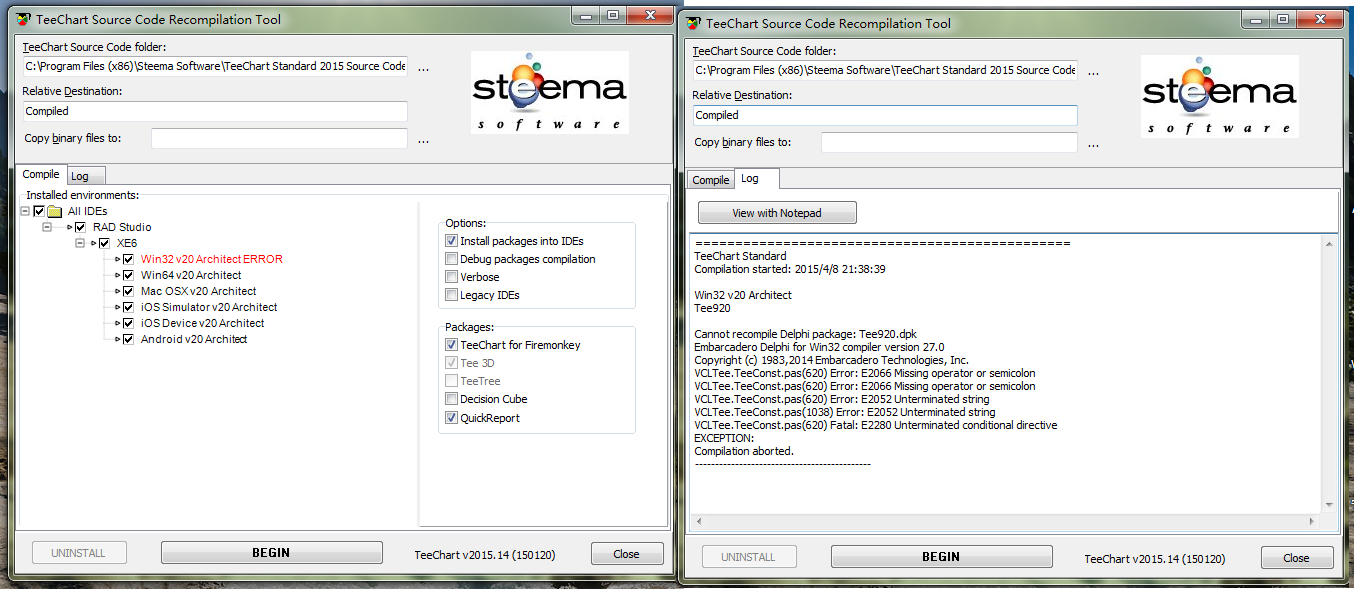Screen dimensions: 1362x601
Task: Toggle the XE6 checkbox
Action: [x=105, y=243]
